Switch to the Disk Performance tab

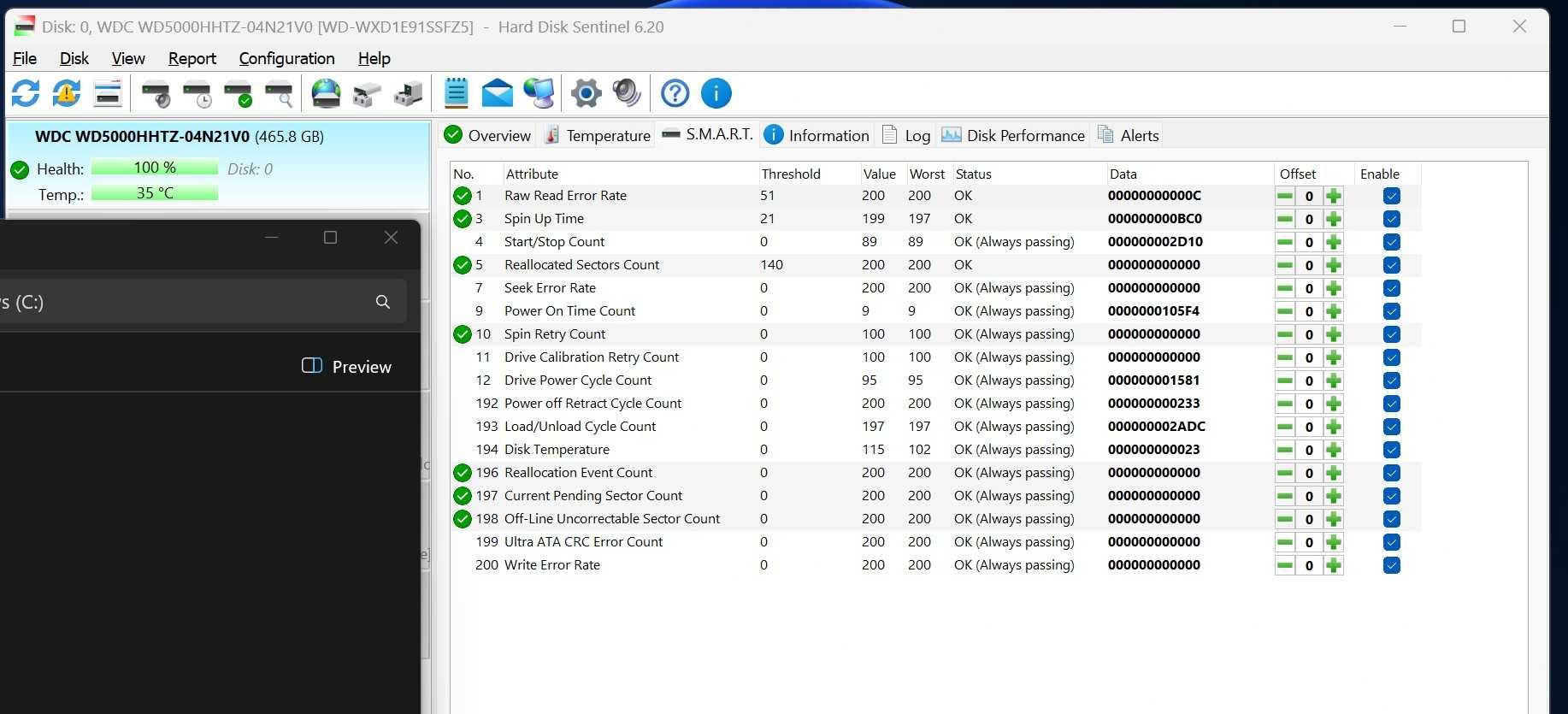coord(1013,135)
